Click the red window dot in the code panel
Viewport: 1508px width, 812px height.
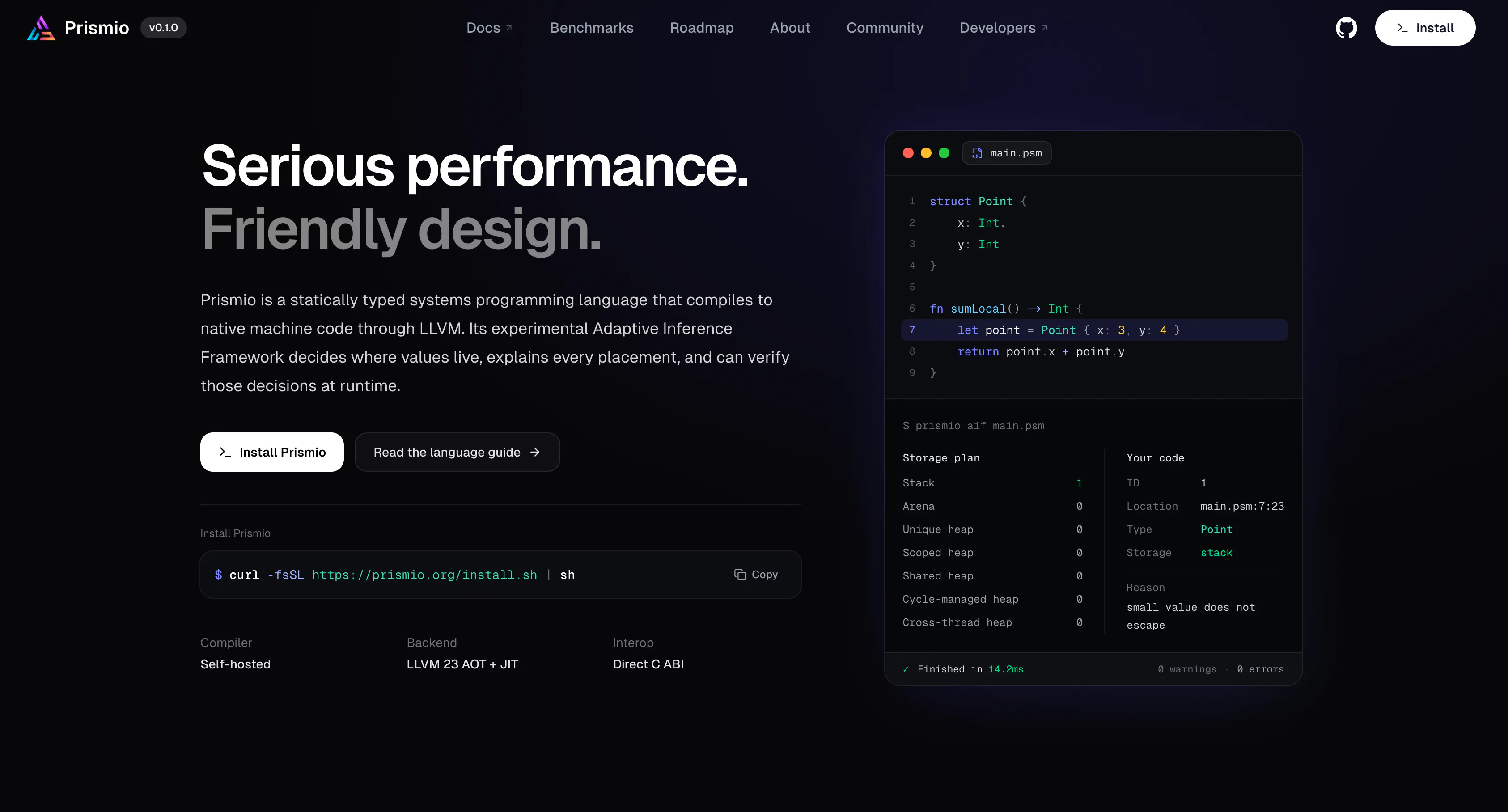pyautogui.click(x=908, y=153)
